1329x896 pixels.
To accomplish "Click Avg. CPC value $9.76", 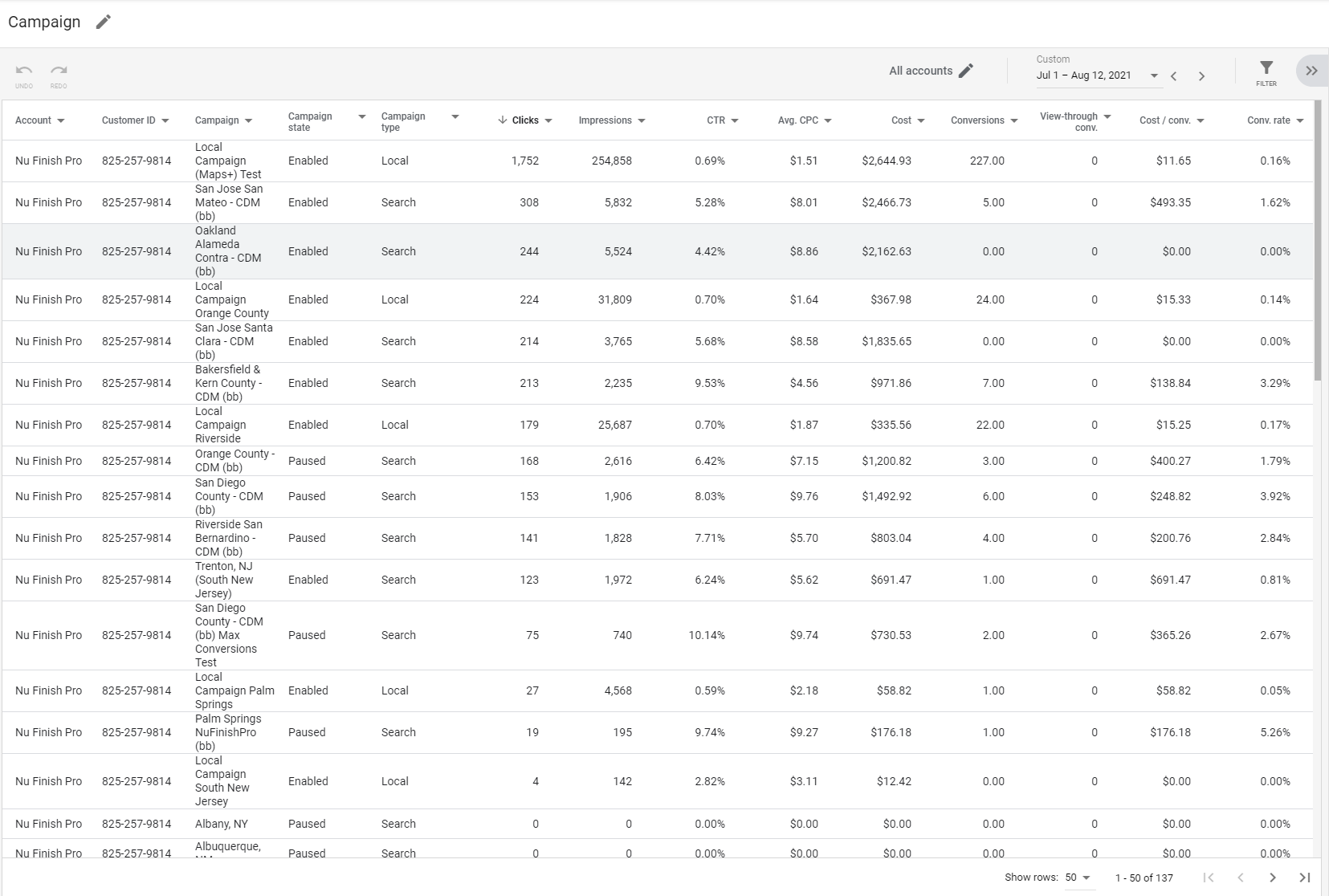I will tap(804, 496).
